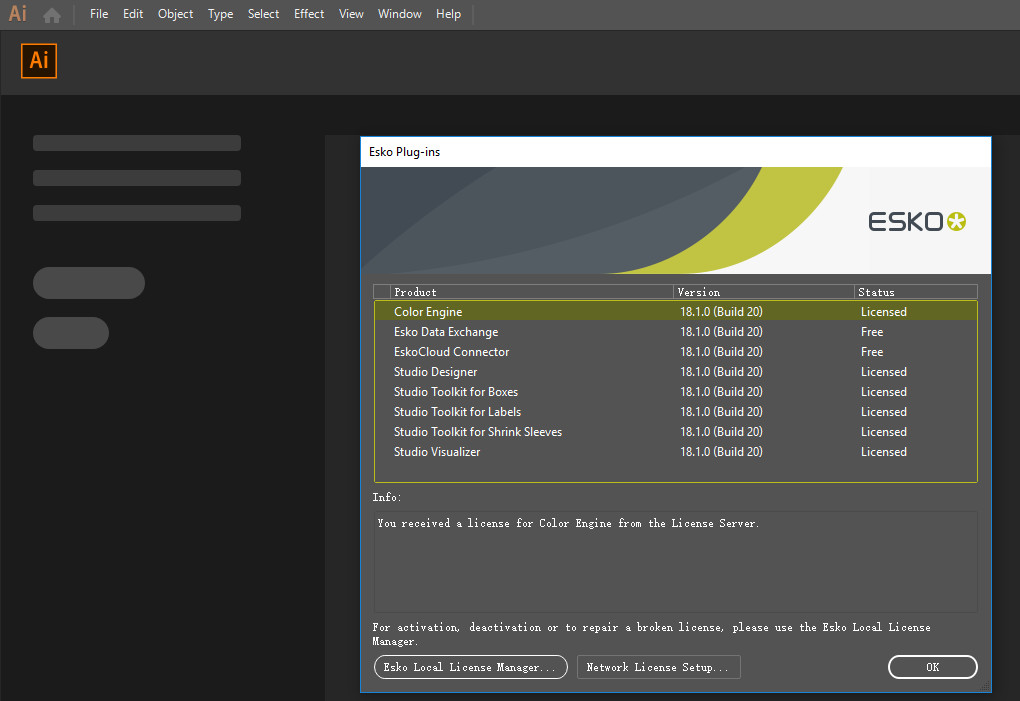1020x701 pixels.
Task: Select the EskoCloud Connector row
Action: (x=676, y=352)
